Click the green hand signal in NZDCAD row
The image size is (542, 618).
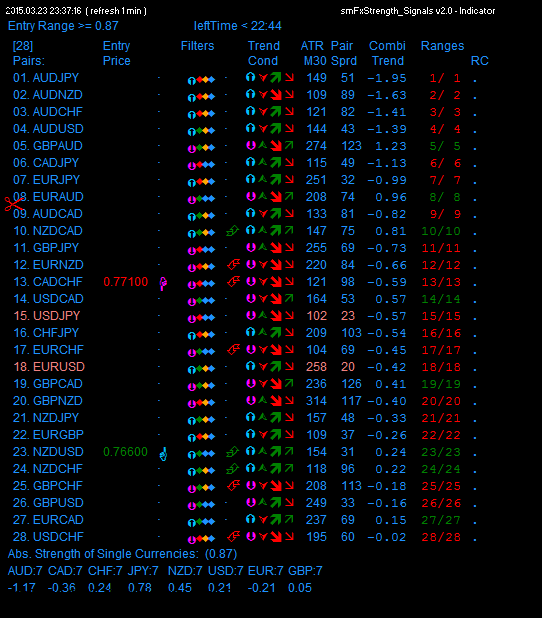tap(233, 231)
